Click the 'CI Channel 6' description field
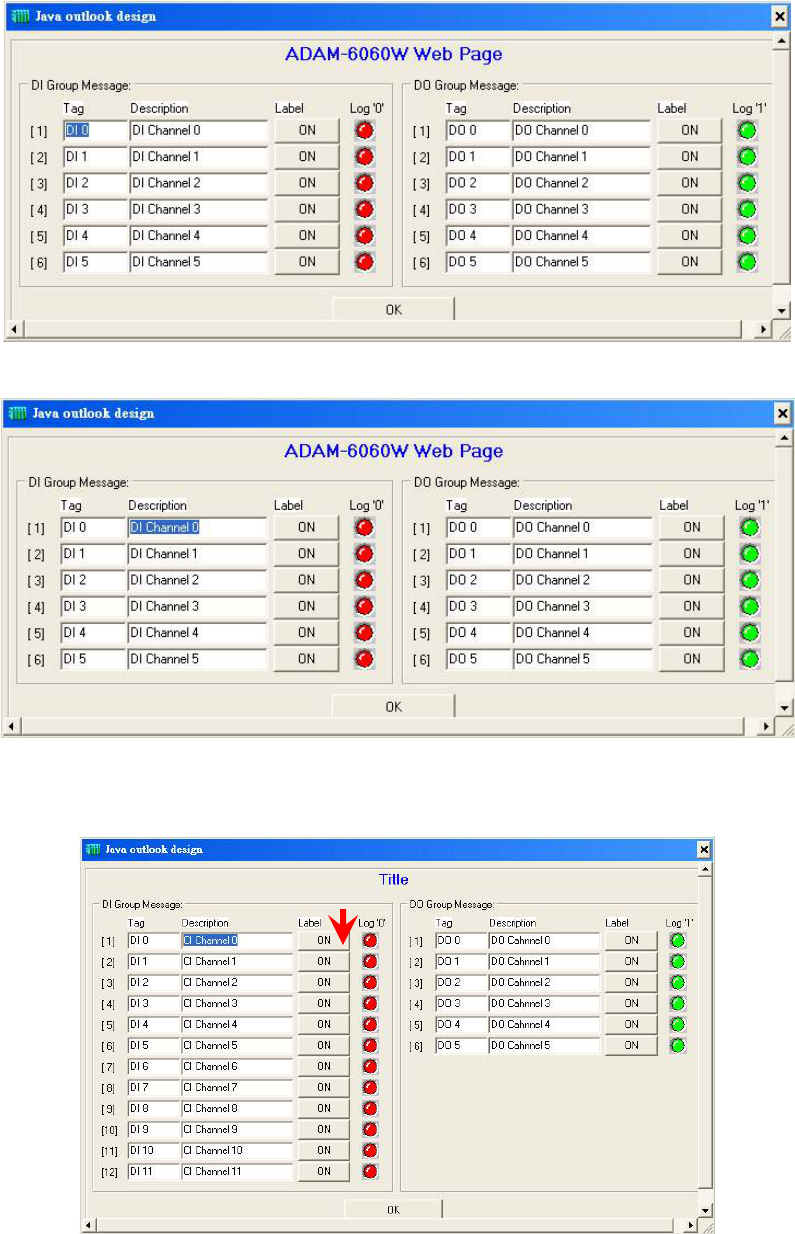The height and width of the screenshot is (1234, 795). click(x=237, y=1066)
